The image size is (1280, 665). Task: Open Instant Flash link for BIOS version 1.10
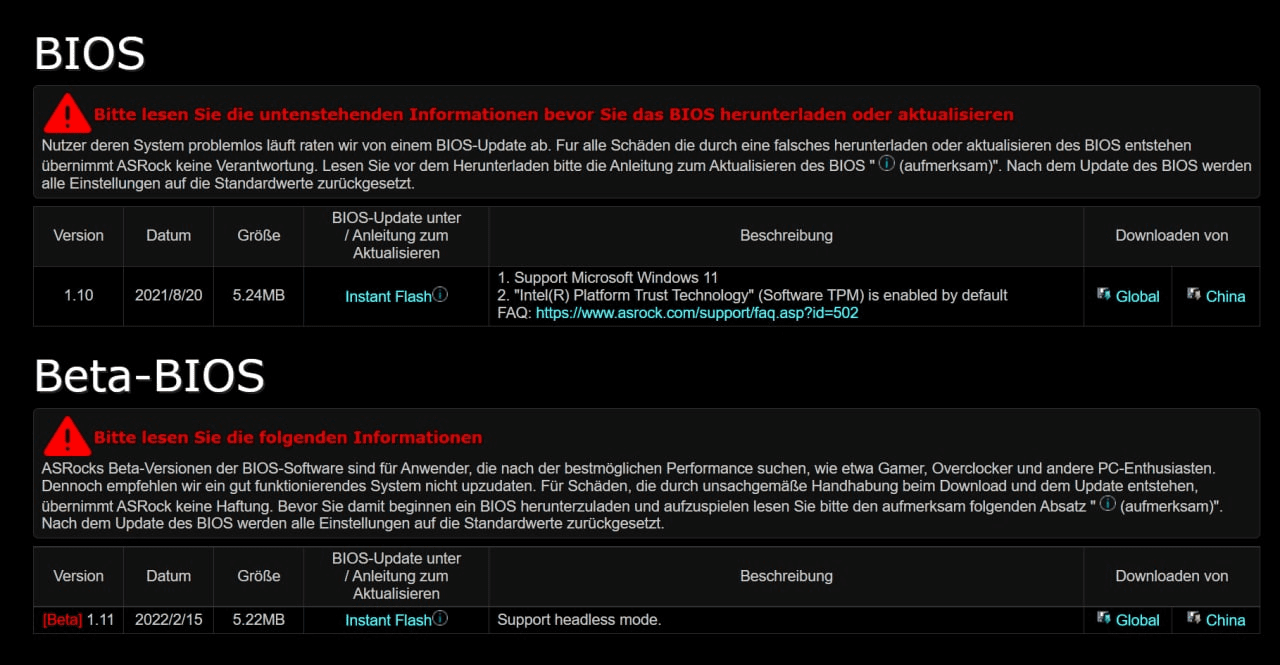388,296
